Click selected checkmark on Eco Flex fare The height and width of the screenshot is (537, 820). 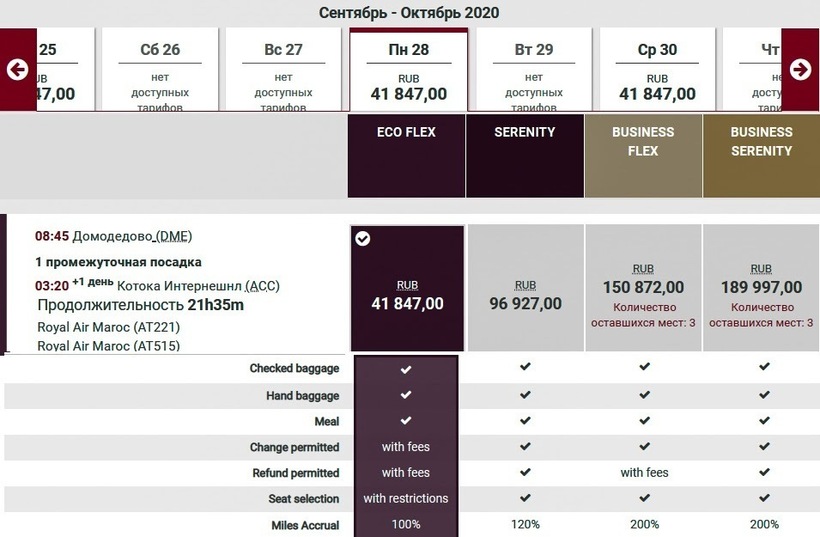click(363, 238)
